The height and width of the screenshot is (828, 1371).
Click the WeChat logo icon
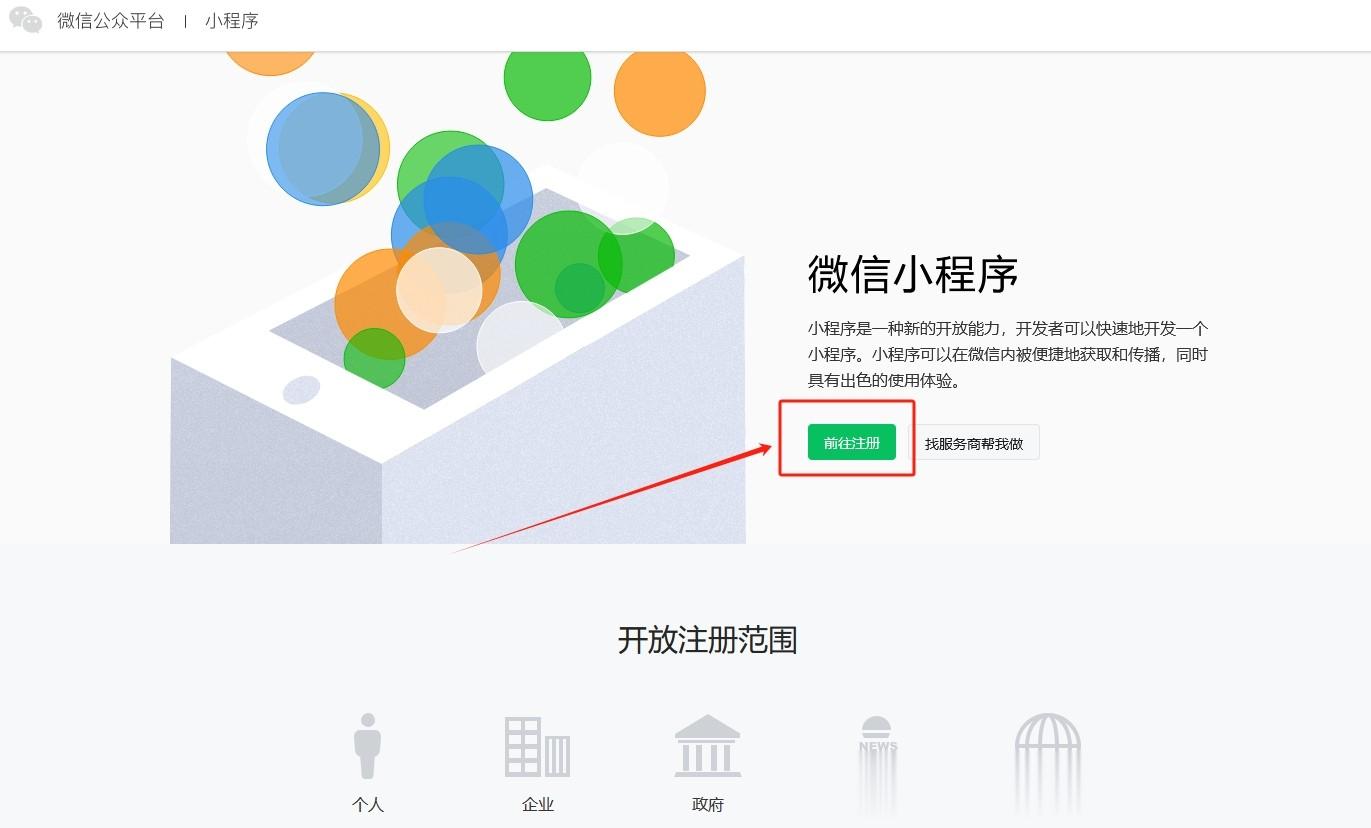point(26,20)
